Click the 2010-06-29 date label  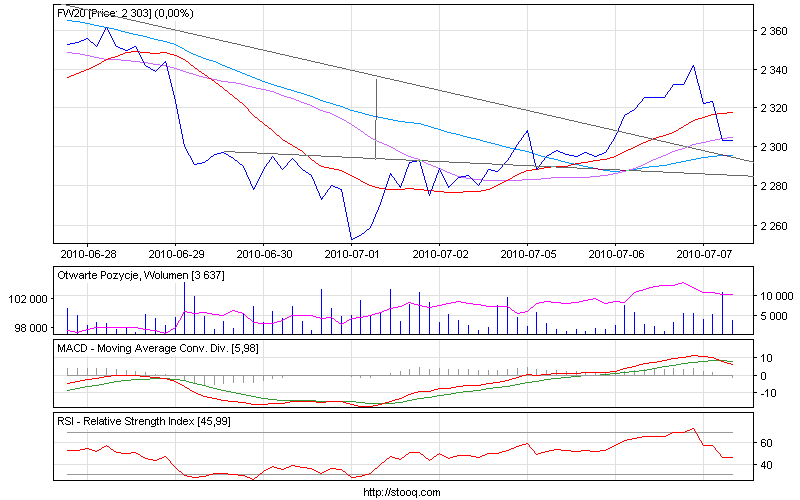pyautogui.click(x=177, y=254)
